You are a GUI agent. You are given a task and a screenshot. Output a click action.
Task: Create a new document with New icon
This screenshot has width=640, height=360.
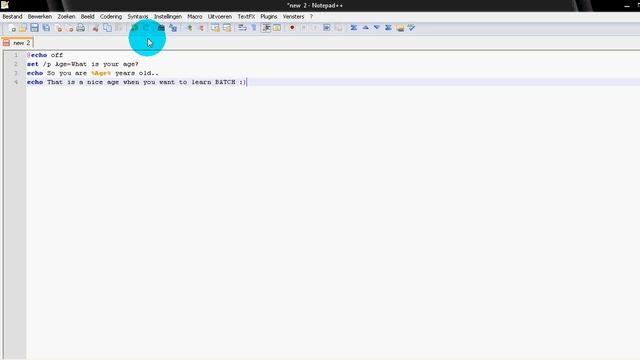12,28
